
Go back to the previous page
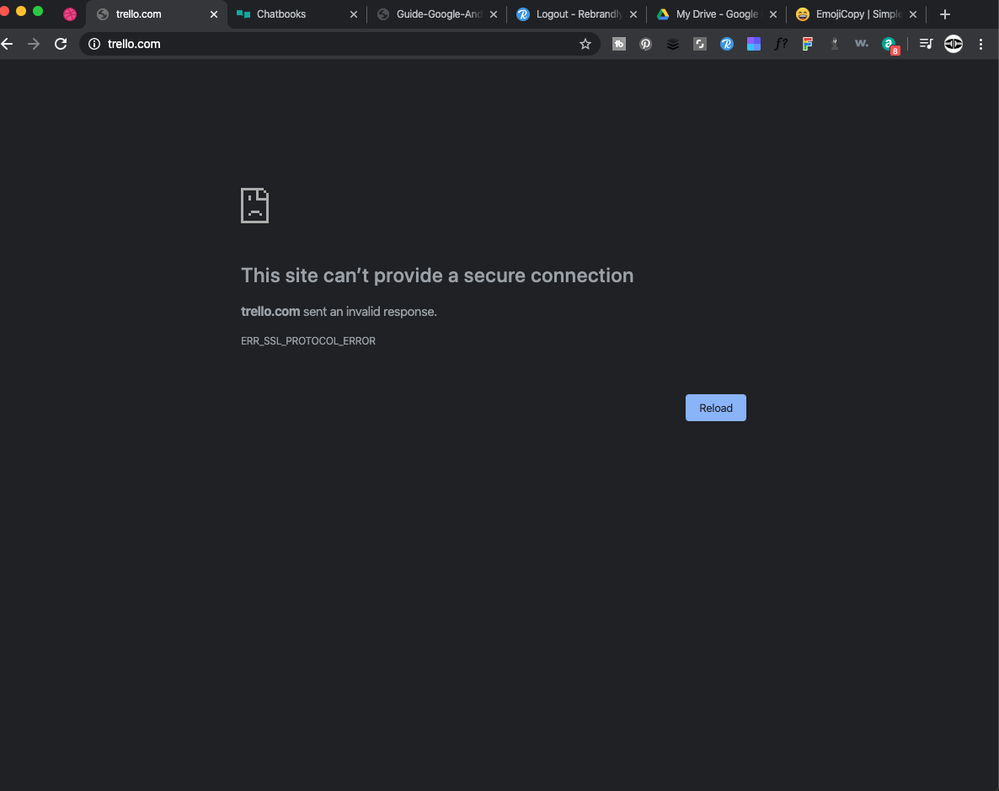tap(7, 44)
